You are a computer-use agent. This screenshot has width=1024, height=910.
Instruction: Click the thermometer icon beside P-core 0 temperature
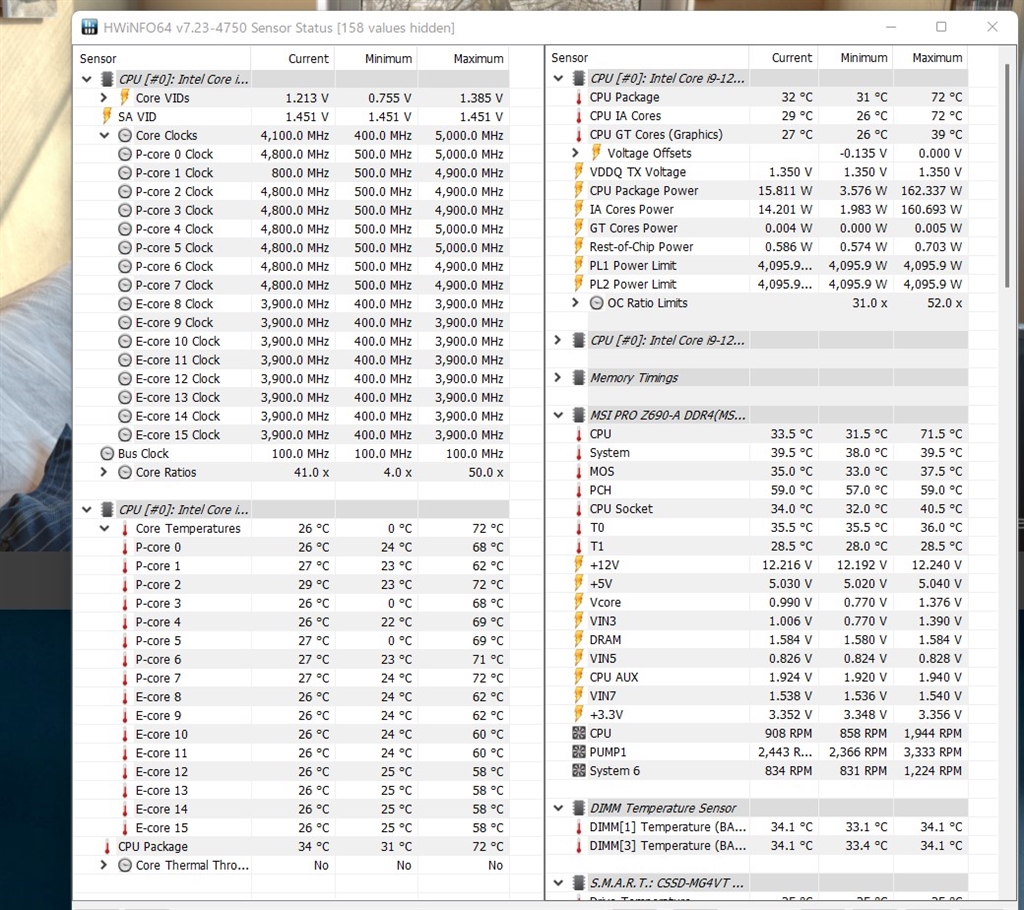[x=125, y=547]
